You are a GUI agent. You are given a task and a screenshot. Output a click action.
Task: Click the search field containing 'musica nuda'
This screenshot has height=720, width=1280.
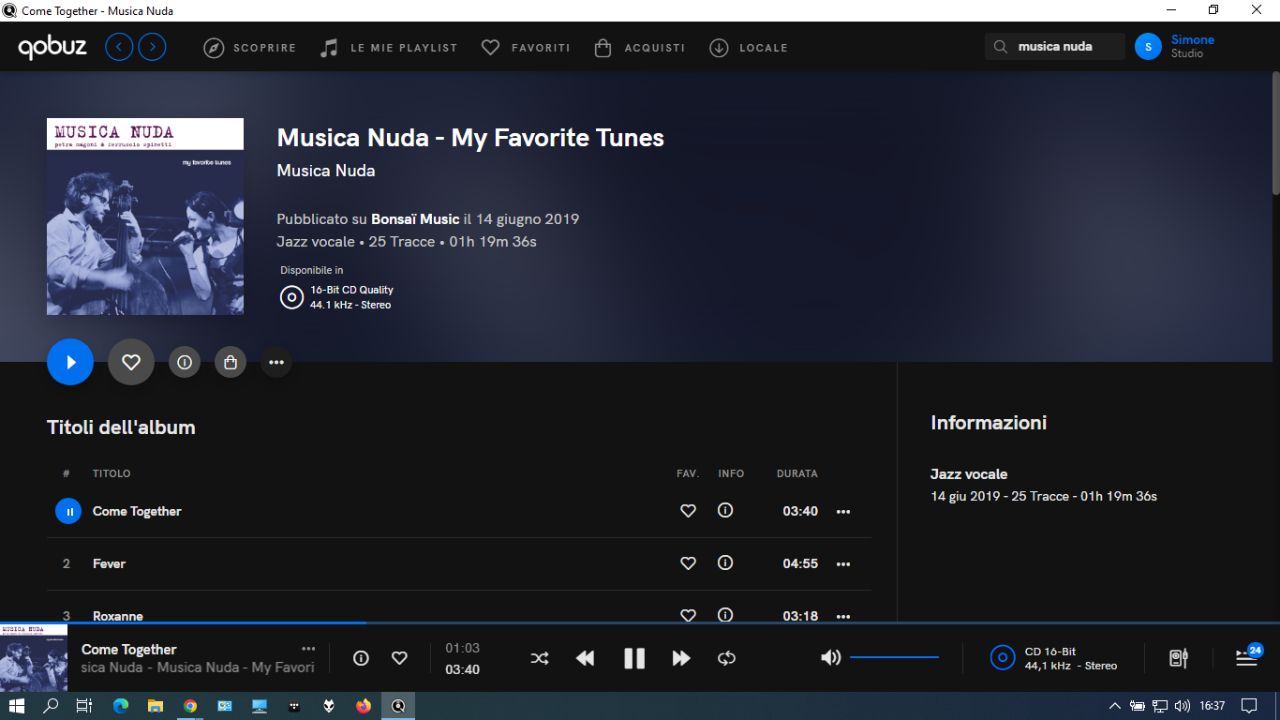click(x=1055, y=46)
